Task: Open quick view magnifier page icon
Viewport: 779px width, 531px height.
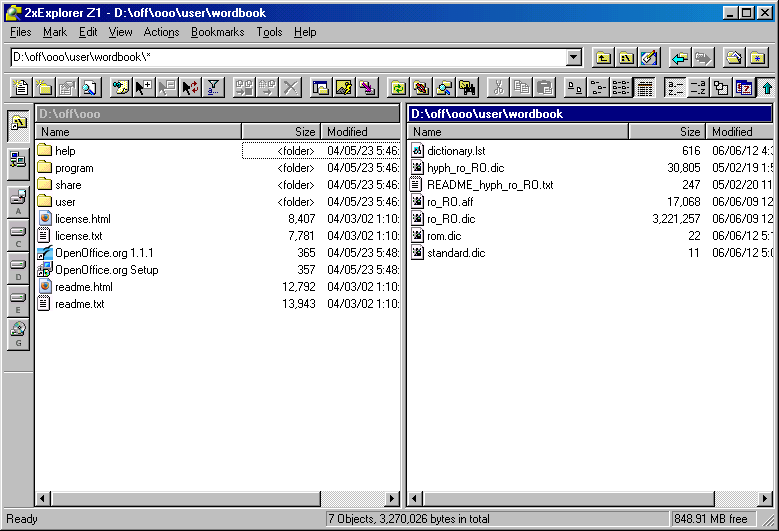Action: (x=90, y=88)
